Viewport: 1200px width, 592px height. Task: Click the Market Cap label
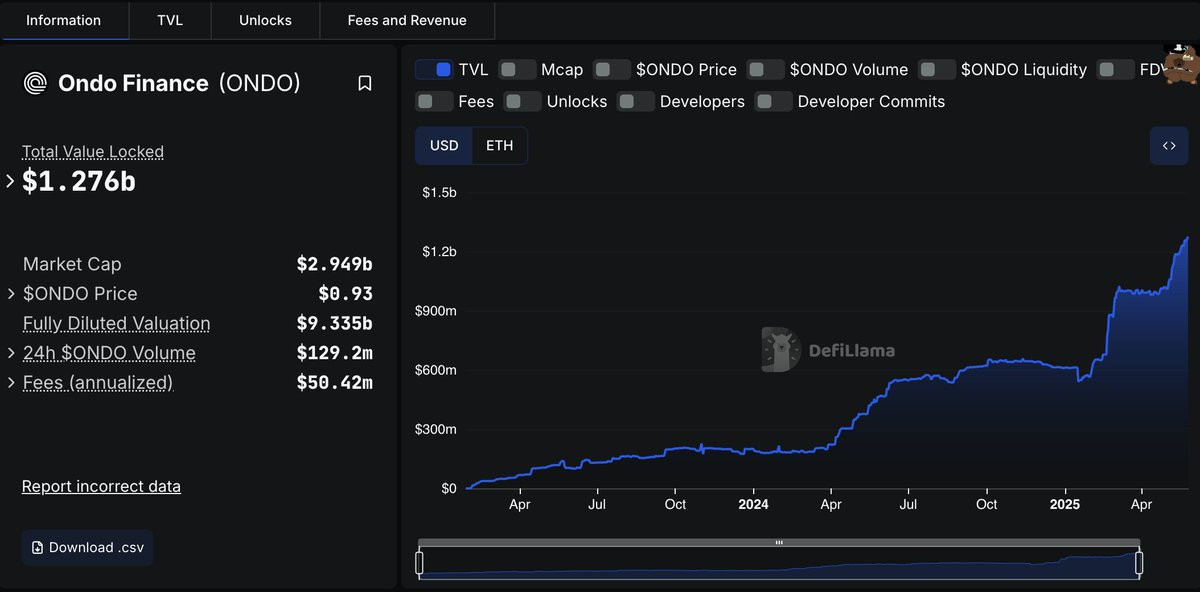[72, 264]
